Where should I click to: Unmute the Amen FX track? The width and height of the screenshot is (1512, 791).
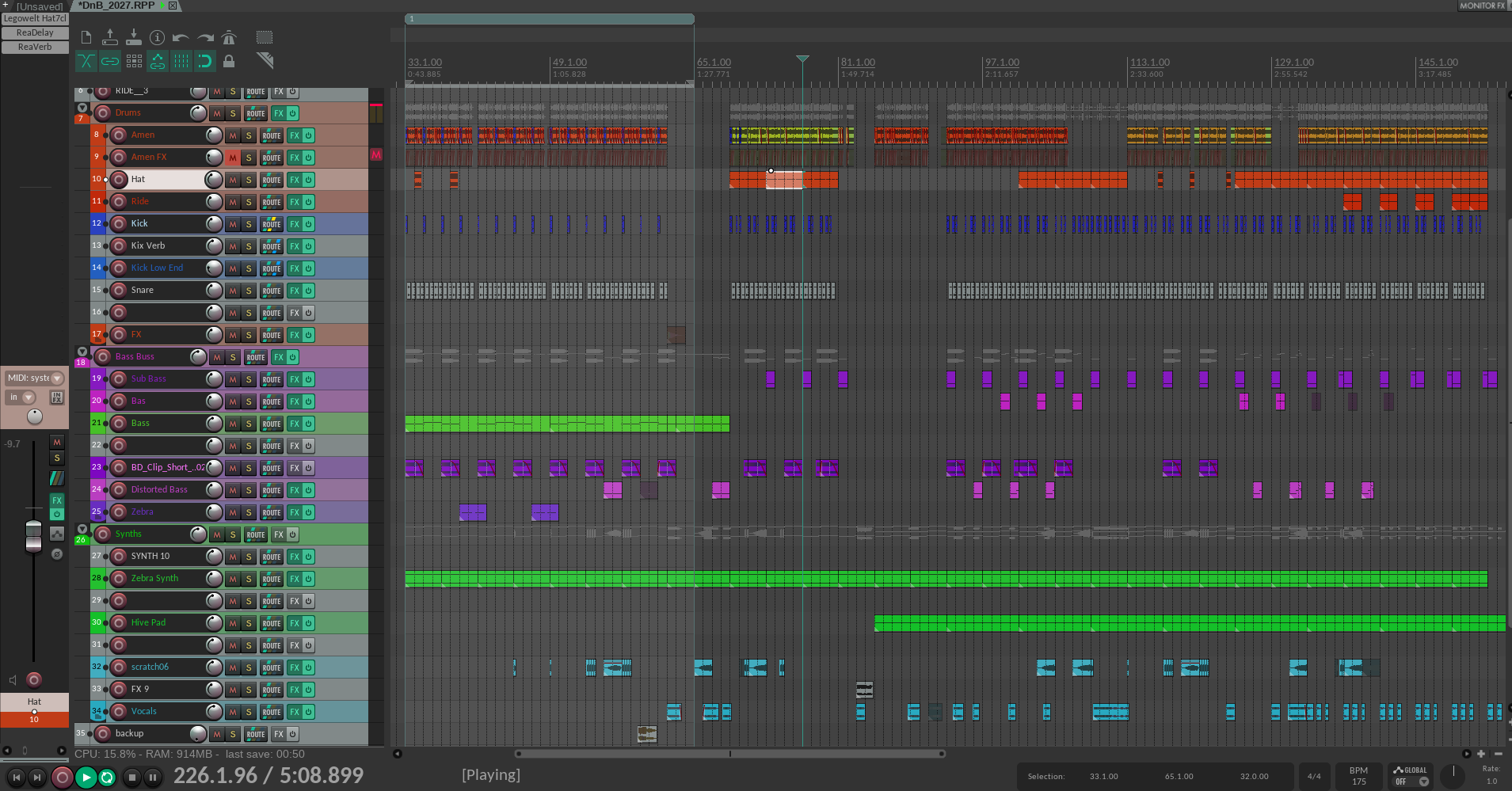tap(233, 158)
